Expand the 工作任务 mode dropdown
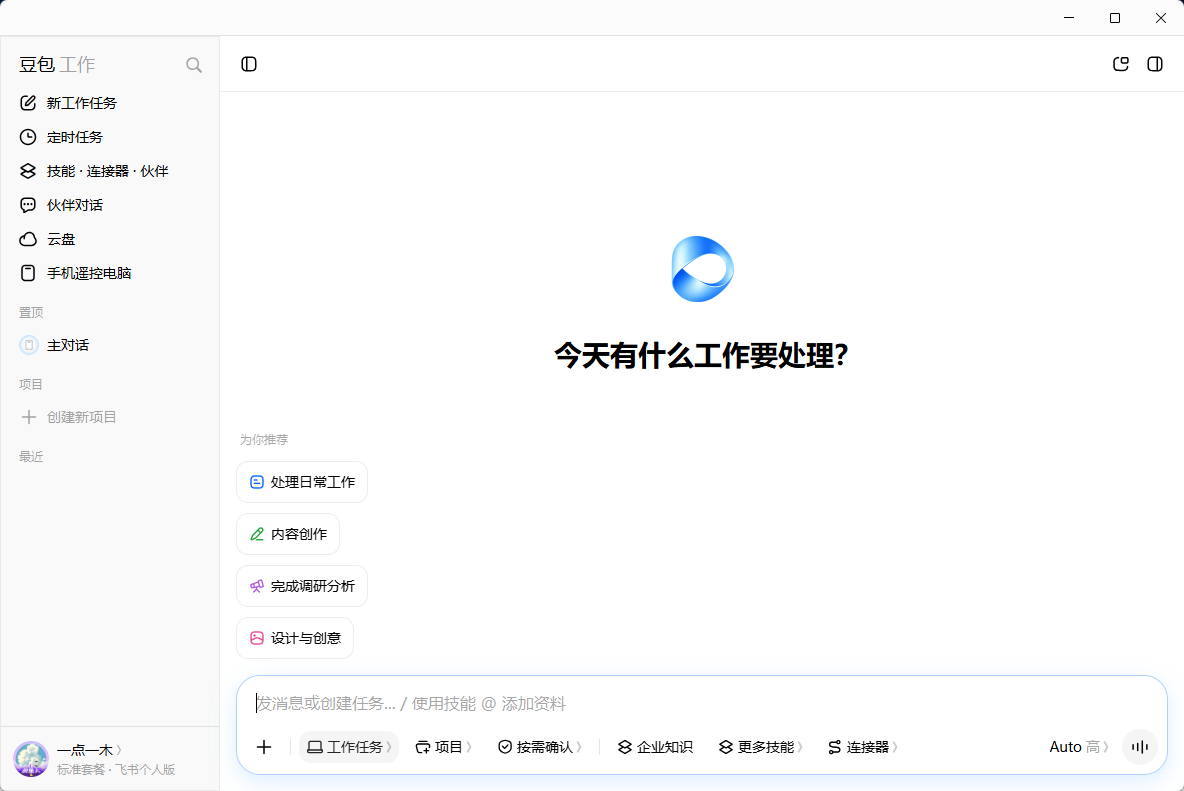1184x791 pixels. click(x=349, y=746)
